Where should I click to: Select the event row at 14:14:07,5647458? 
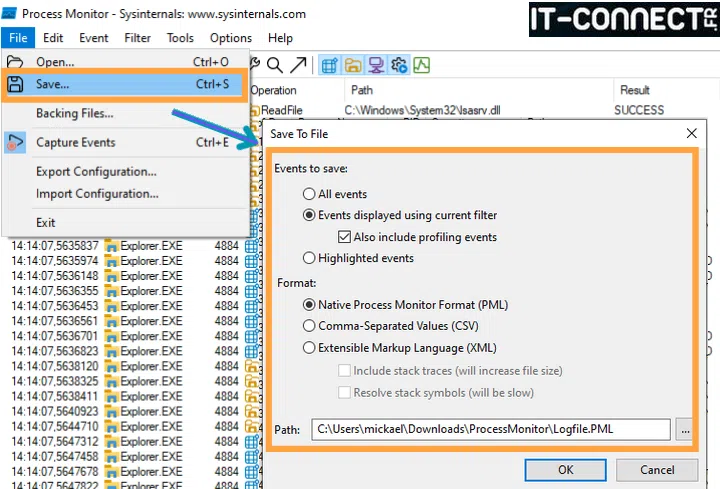[131, 457]
